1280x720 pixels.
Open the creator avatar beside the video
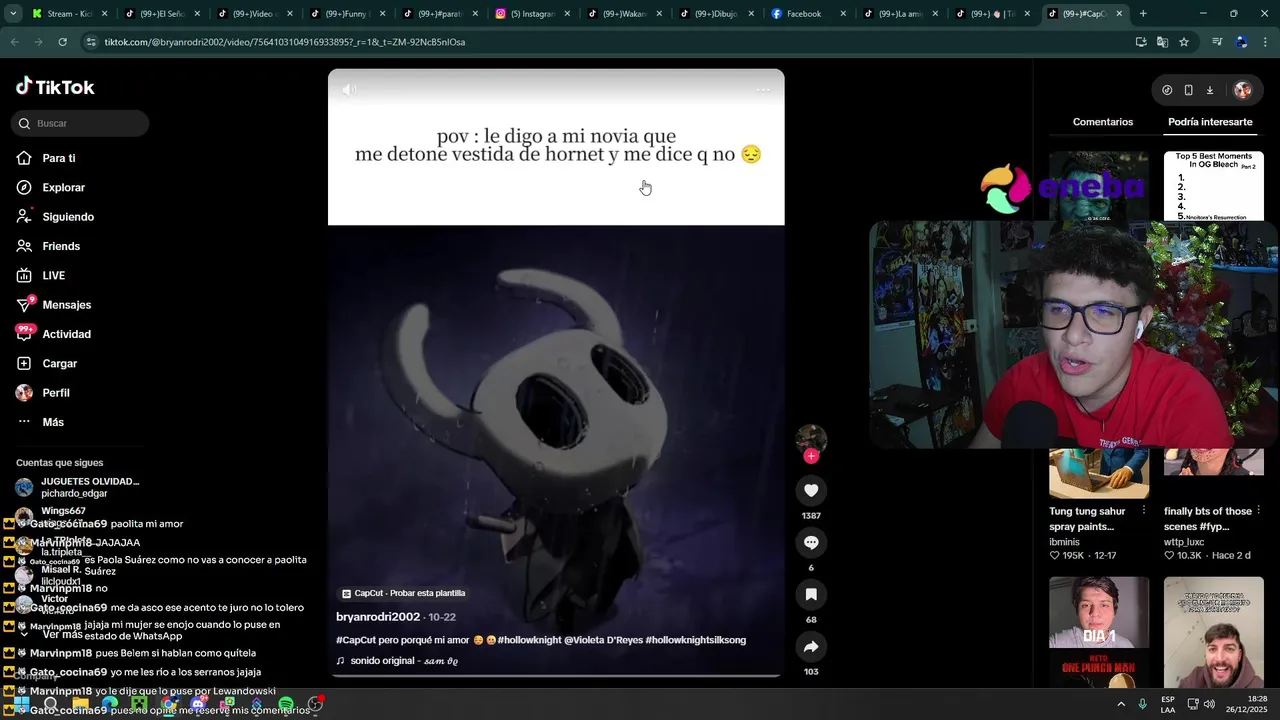point(811,438)
